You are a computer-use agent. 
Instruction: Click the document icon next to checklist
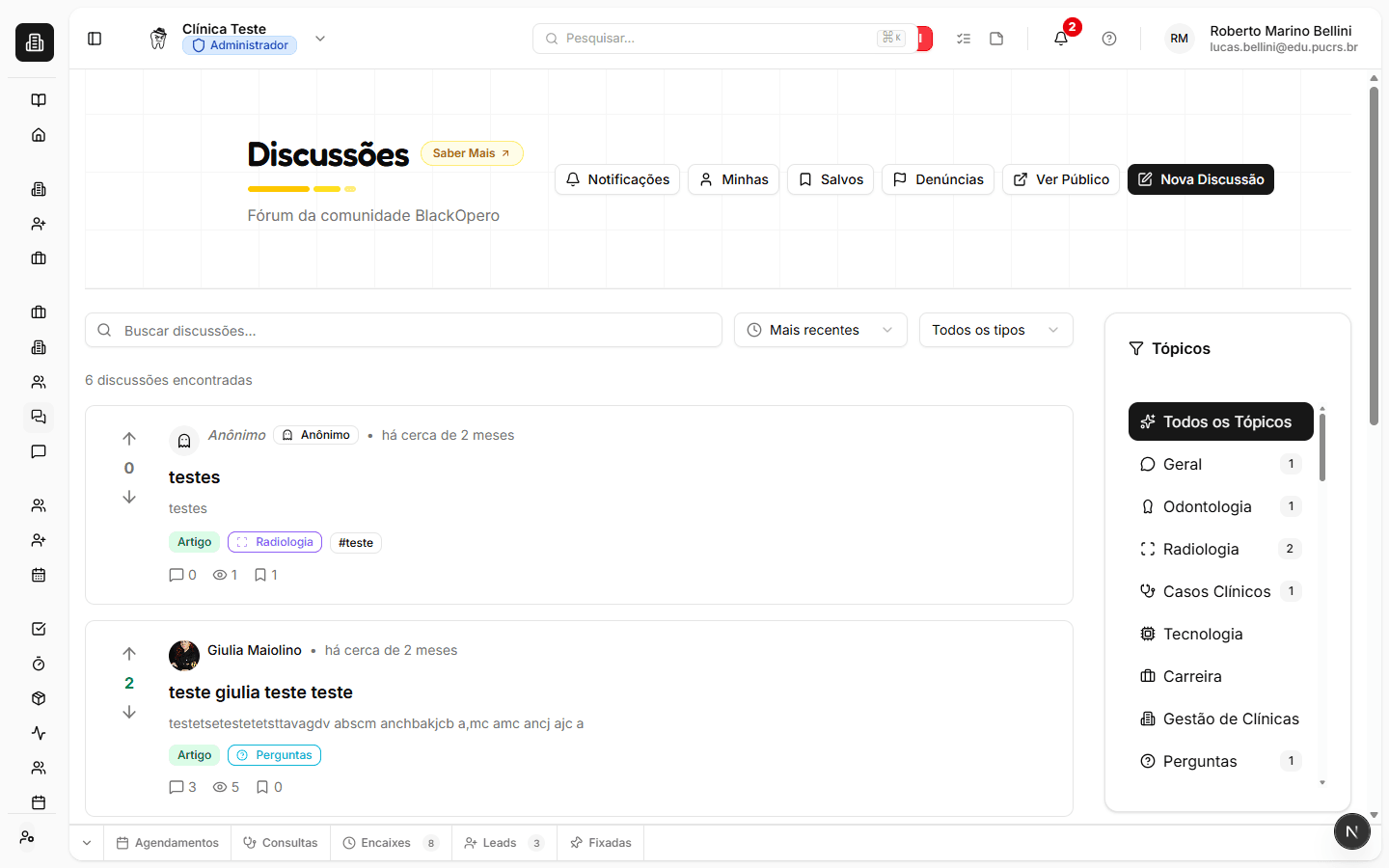coord(996,38)
